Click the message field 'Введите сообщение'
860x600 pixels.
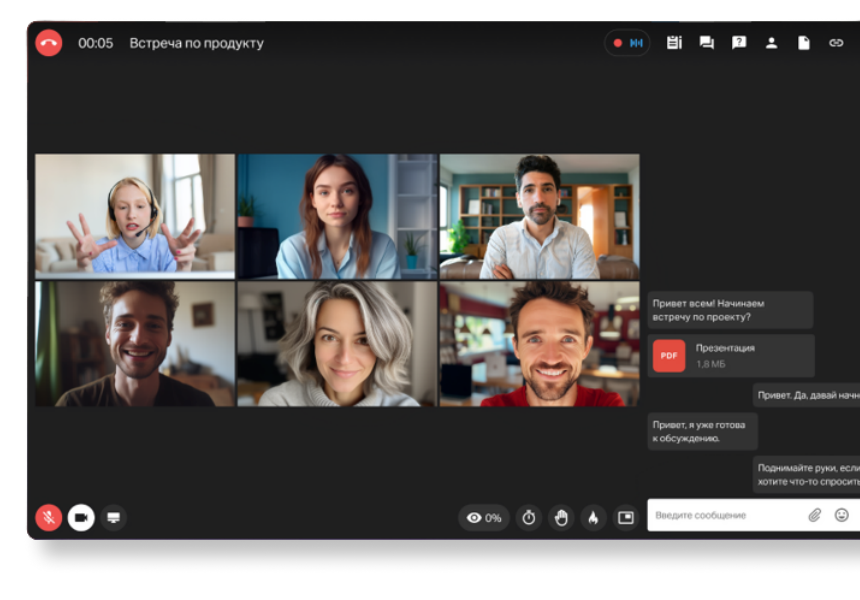pos(754,515)
